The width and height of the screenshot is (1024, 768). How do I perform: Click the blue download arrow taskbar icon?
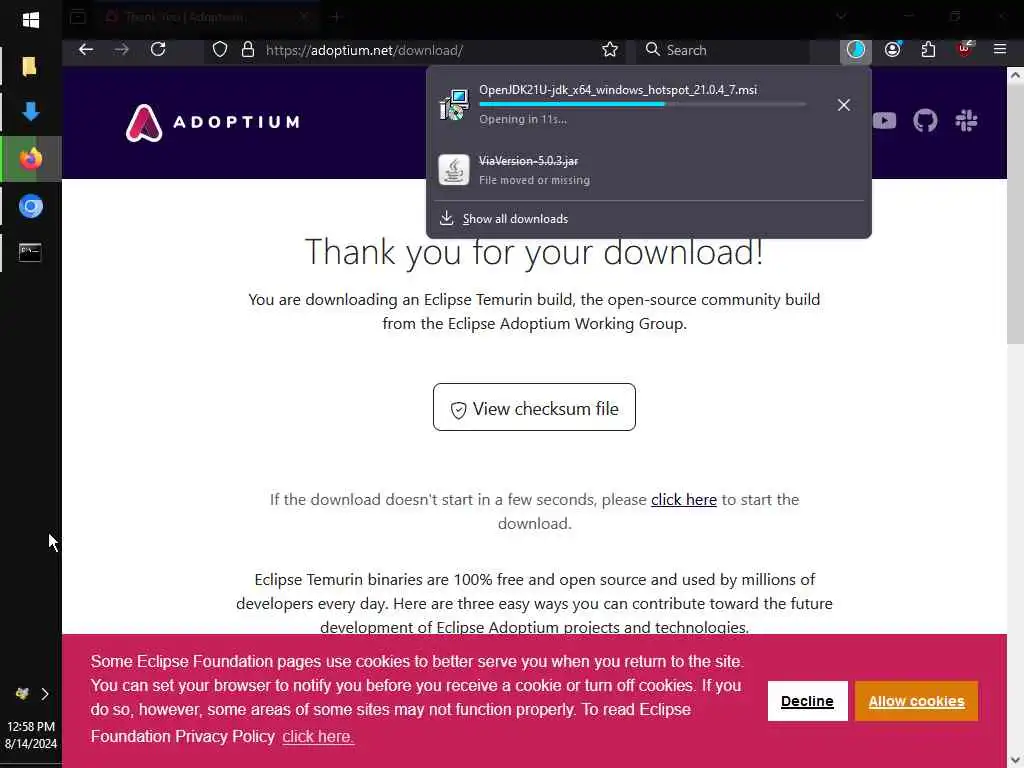point(31,112)
